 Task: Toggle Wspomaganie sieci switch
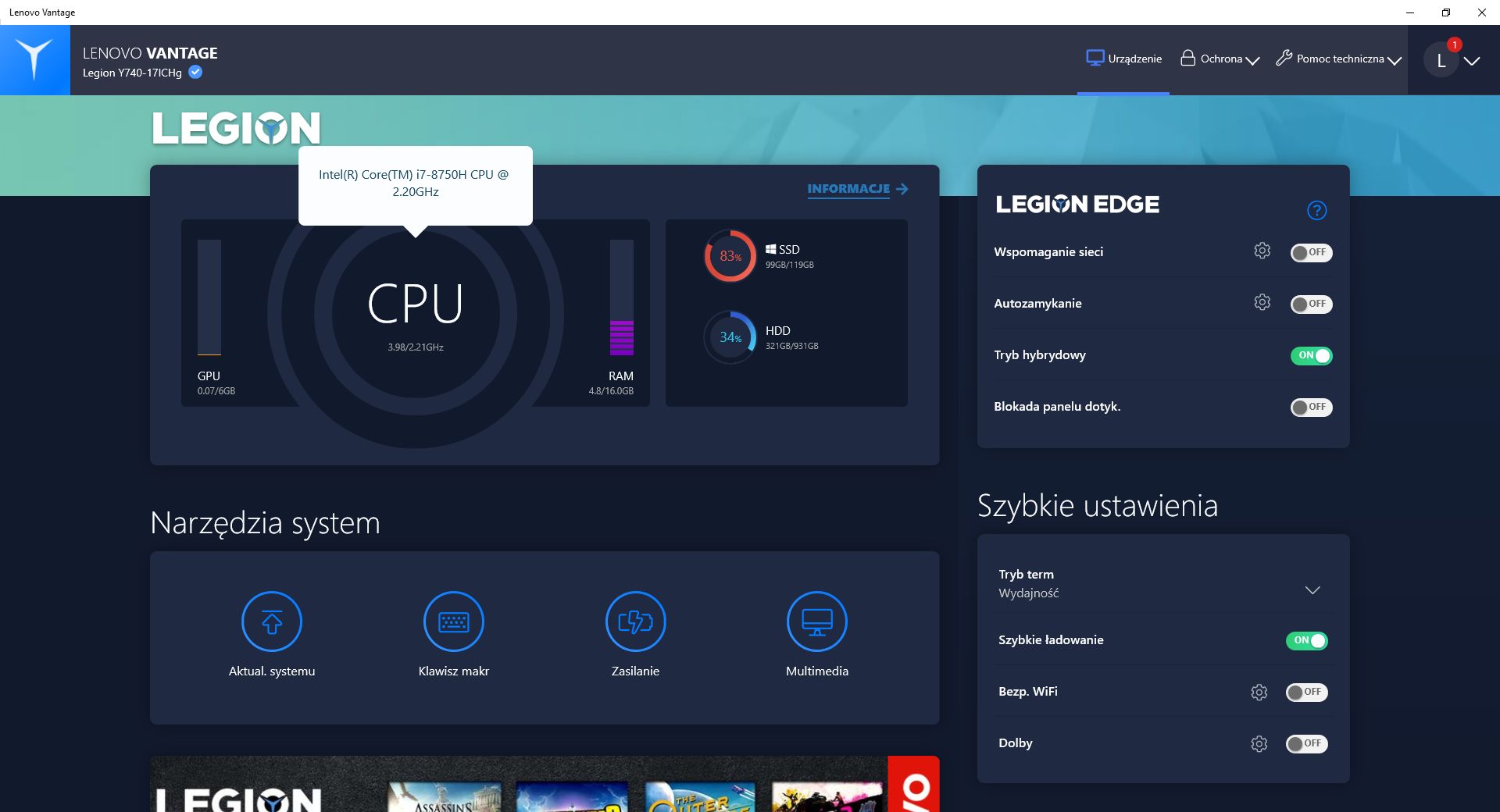pyautogui.click(x=1311, y=252)
